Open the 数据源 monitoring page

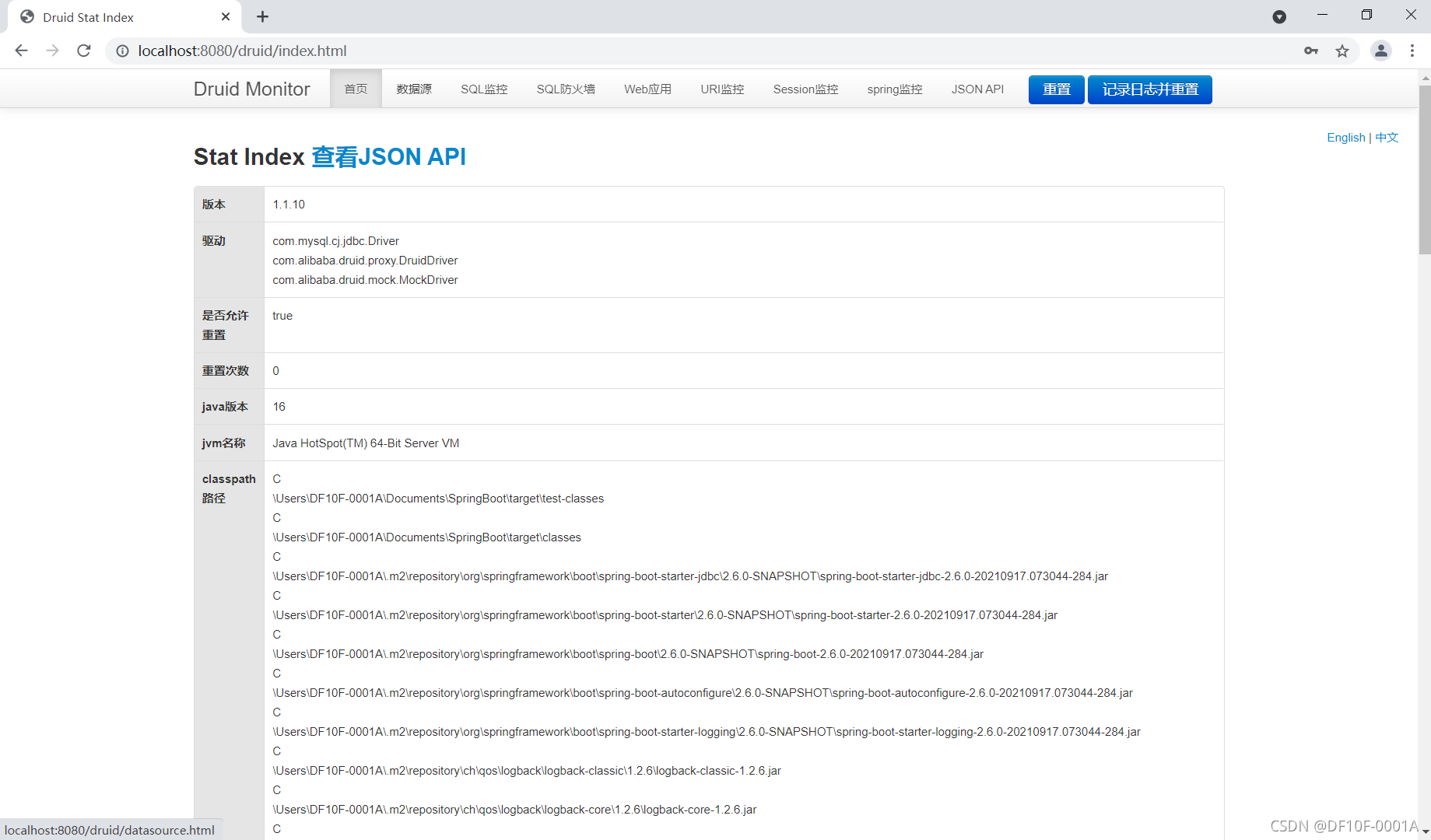point(413,89)
